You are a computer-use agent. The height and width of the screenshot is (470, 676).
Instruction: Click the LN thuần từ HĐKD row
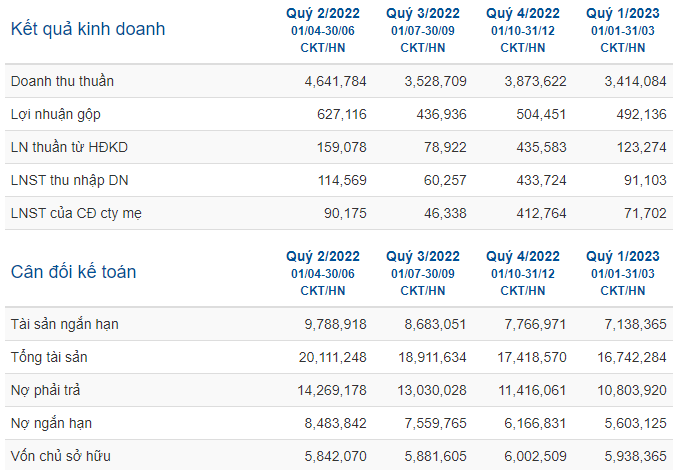pyautogui.click(x=339, y=147)
